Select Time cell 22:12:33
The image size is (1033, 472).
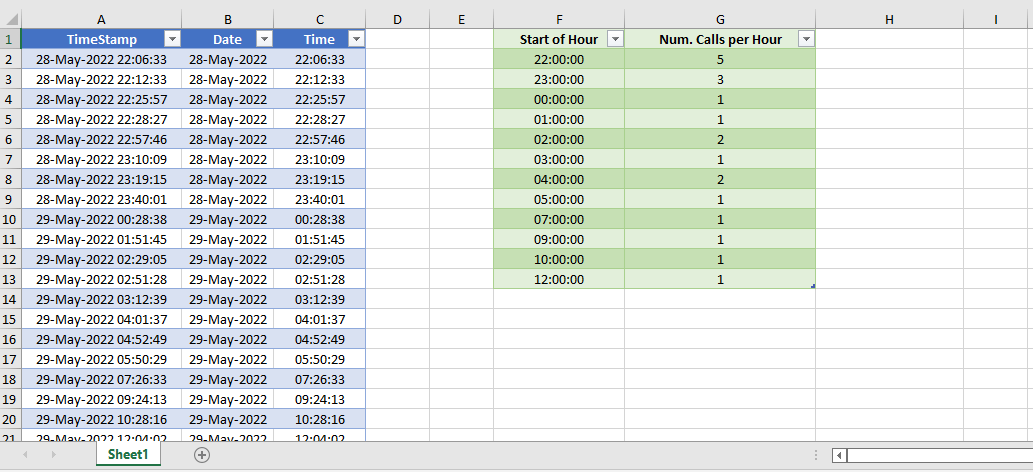click(320, 80)
